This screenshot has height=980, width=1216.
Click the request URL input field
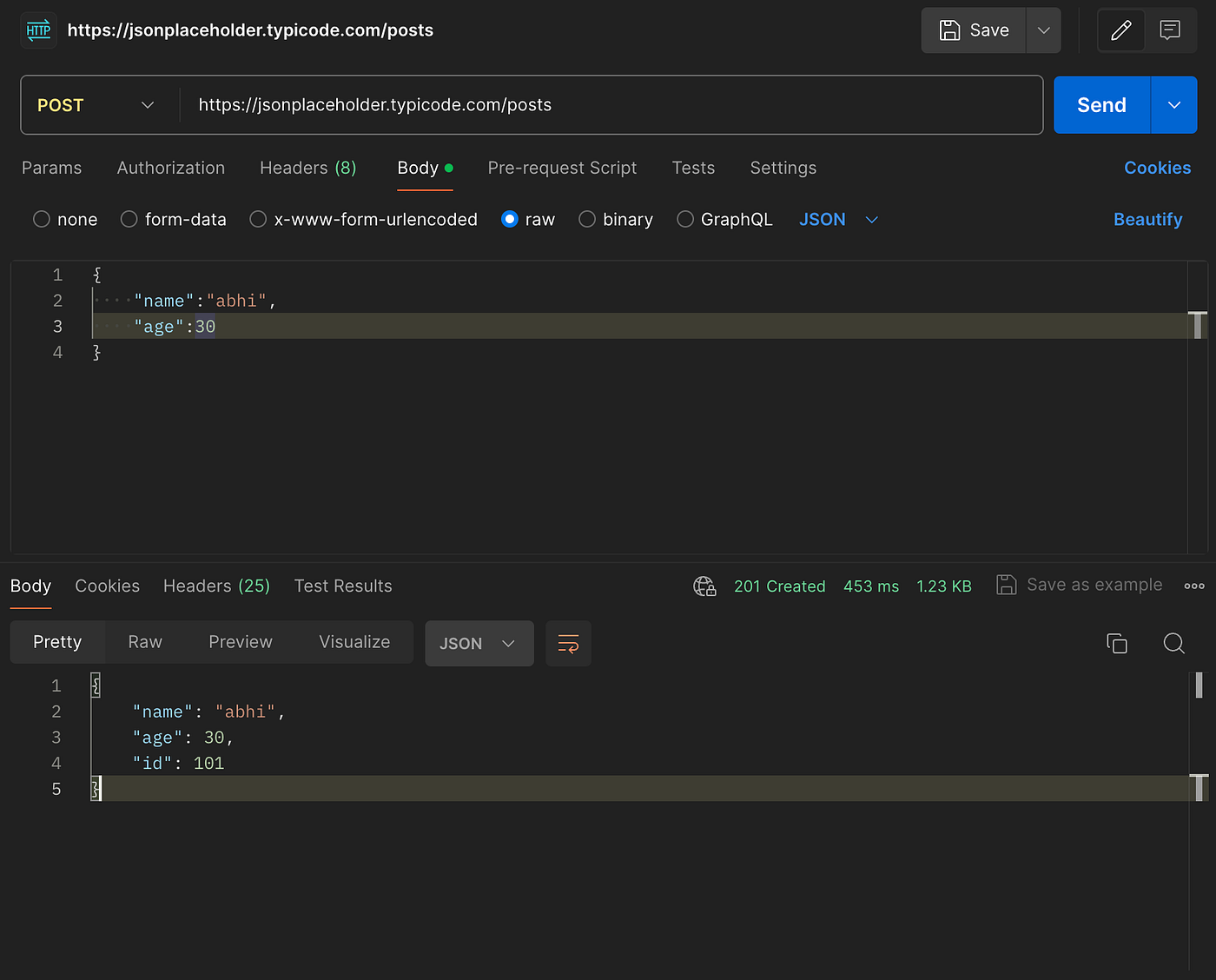pyautogui.click(x=608, y=105)
